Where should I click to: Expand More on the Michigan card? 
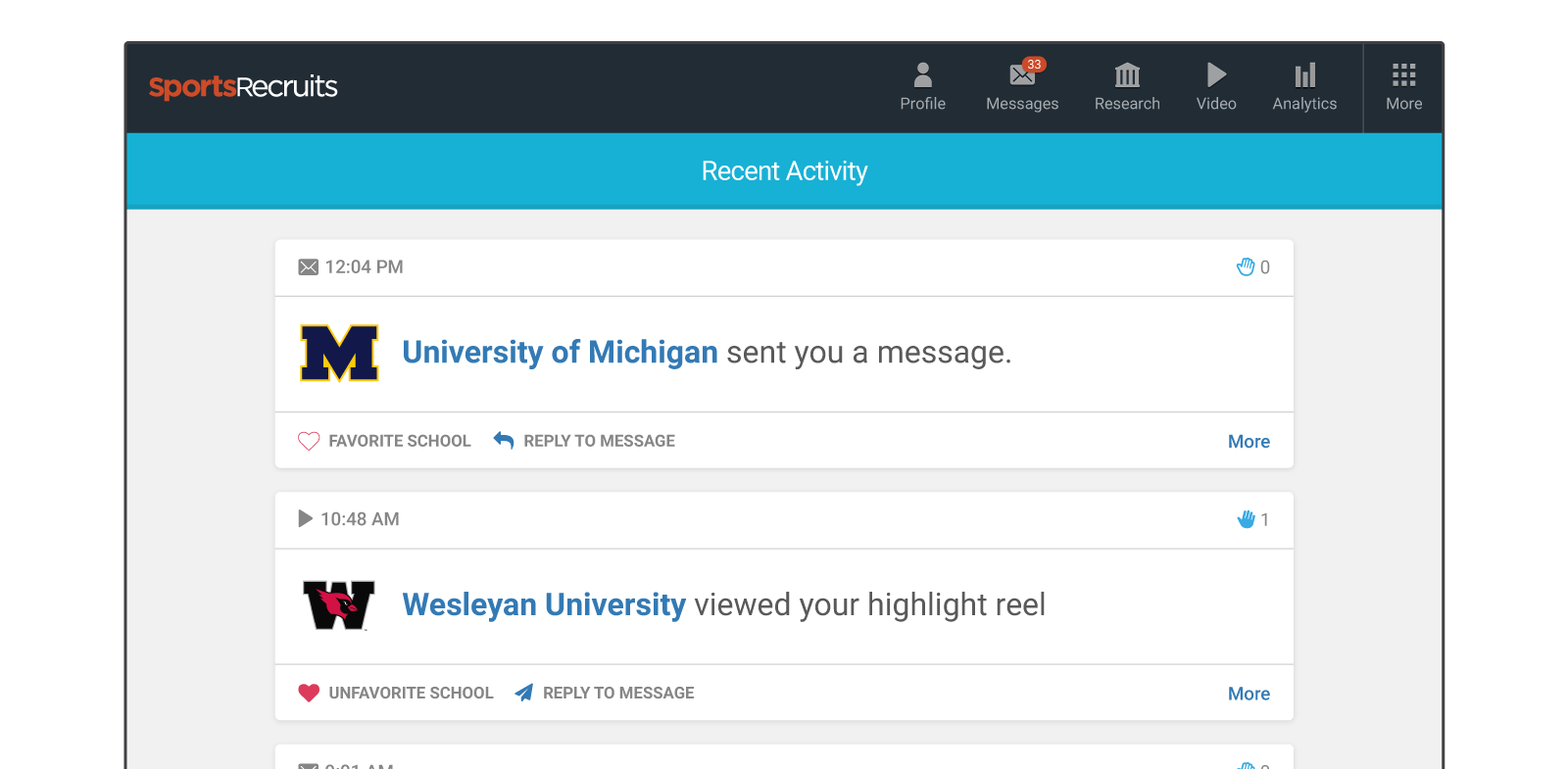click(1249, 442)
